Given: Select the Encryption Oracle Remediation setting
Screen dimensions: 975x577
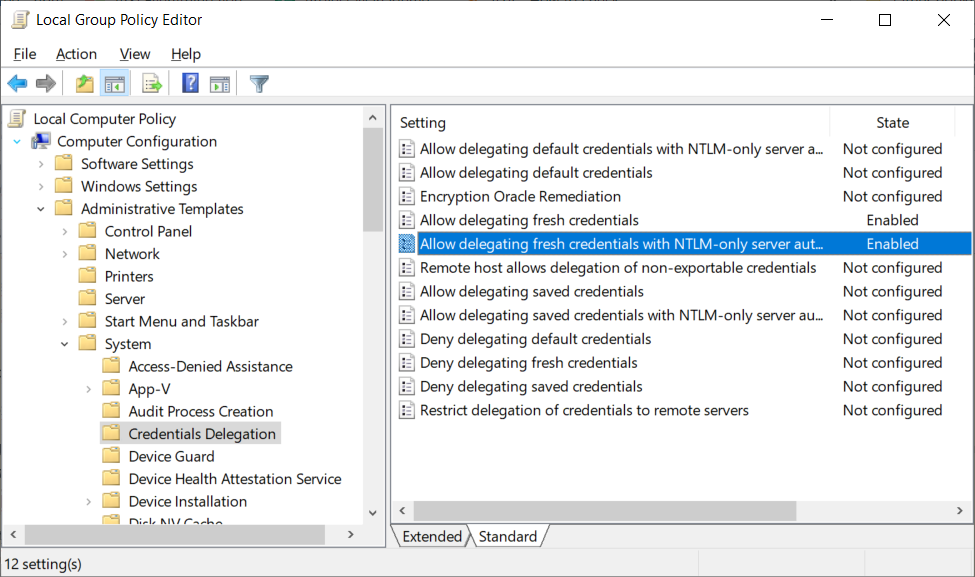Looking at the screenshot, I should tap(520, 196).
